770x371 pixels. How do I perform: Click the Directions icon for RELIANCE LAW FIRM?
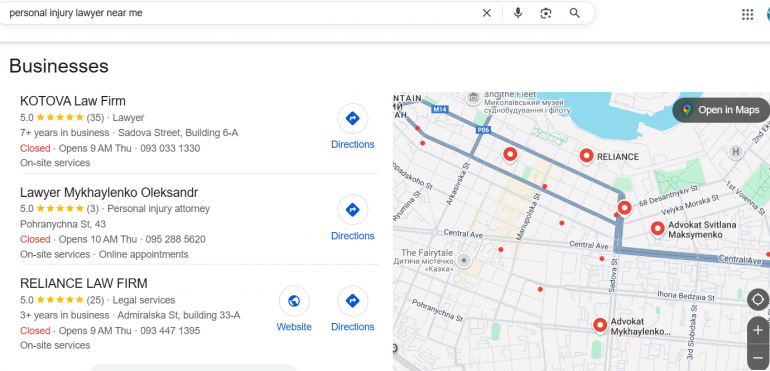point(353,301)
